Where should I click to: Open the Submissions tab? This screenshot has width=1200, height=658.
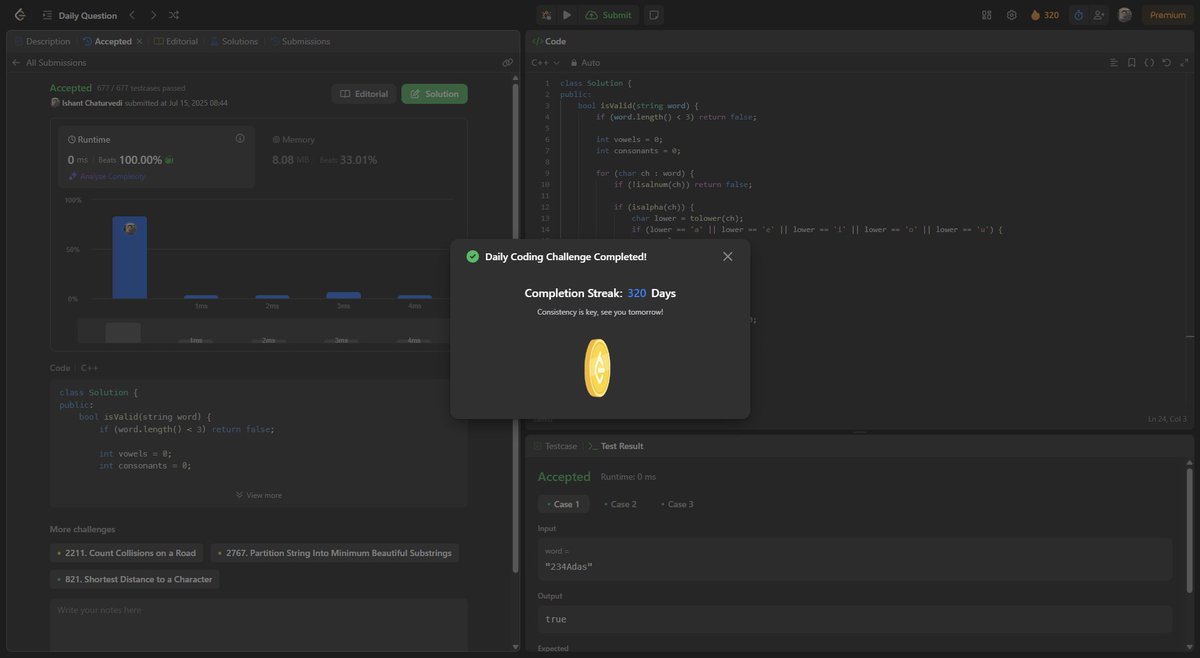pos(299,41)
